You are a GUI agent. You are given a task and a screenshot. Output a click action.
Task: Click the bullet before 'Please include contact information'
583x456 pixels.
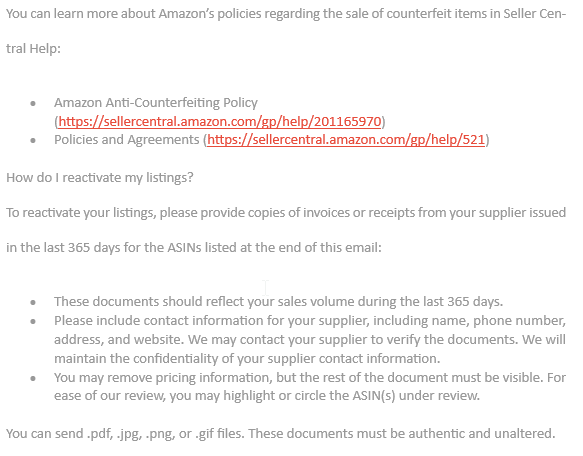[33, 321]
